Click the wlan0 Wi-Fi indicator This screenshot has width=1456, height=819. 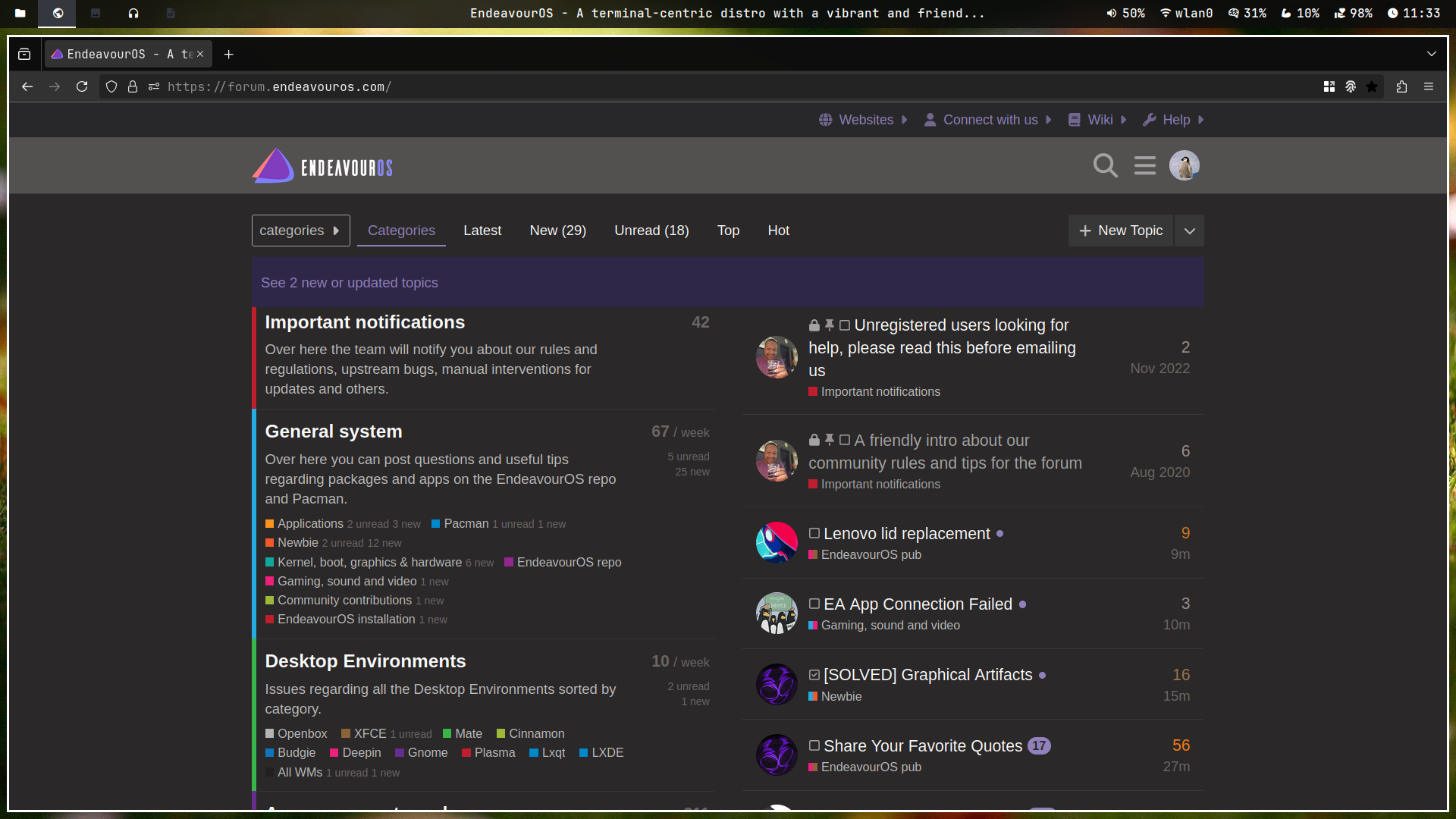1187,13
